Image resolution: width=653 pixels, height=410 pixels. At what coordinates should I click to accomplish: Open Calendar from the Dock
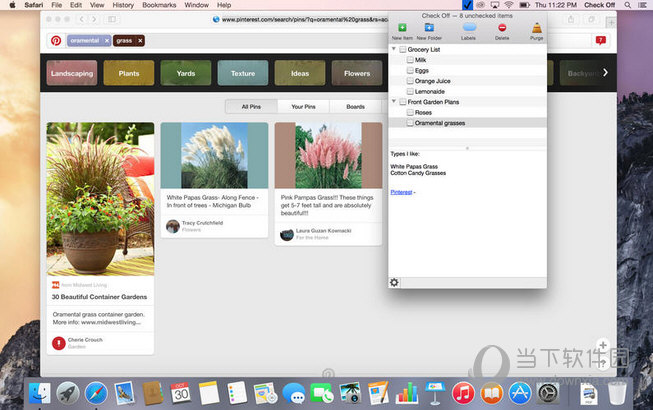[181, 393]
